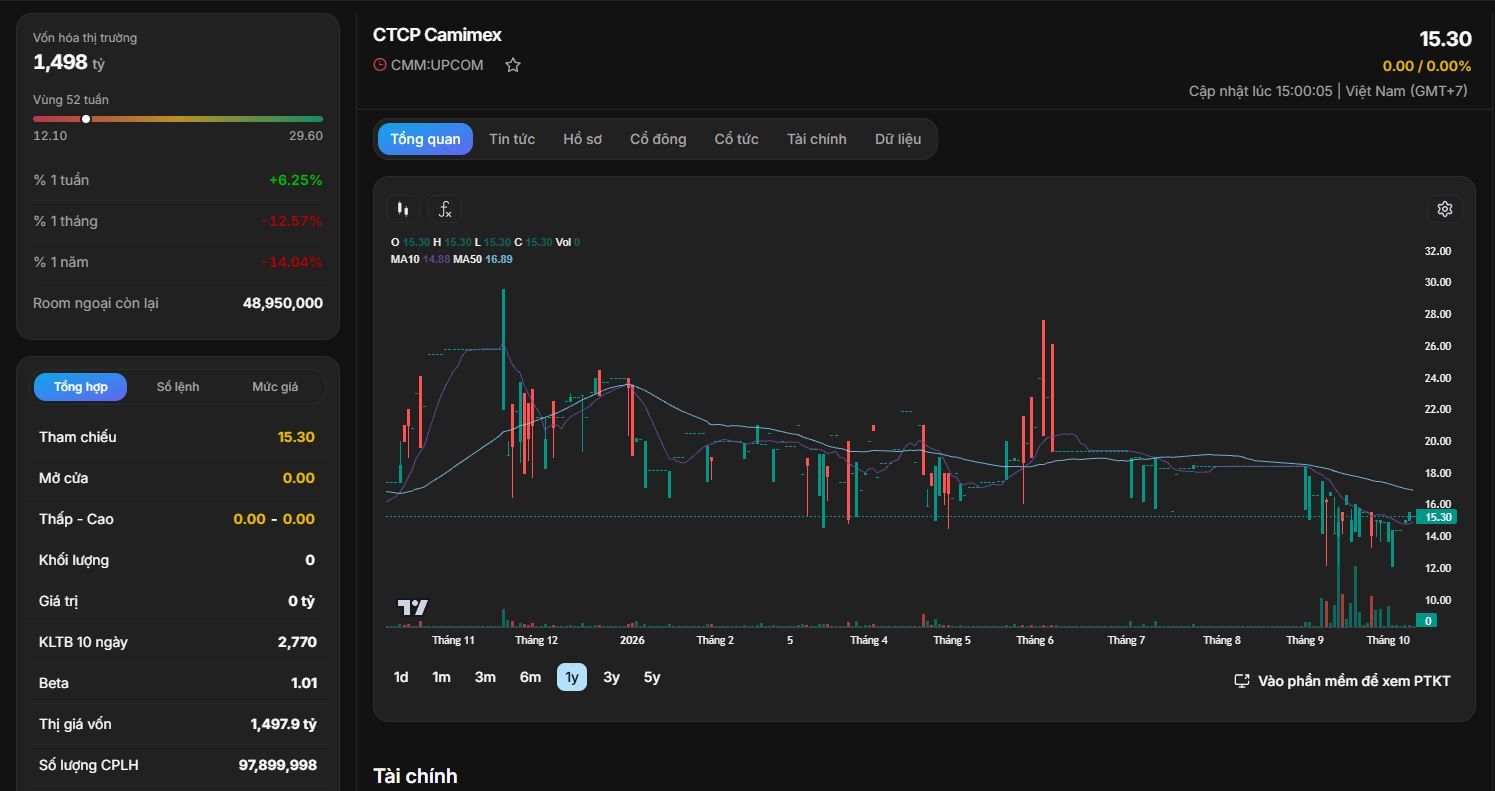Screen dimensions: 1495x791
Task: Open the Tài chính tab
Action: [816, 139]
